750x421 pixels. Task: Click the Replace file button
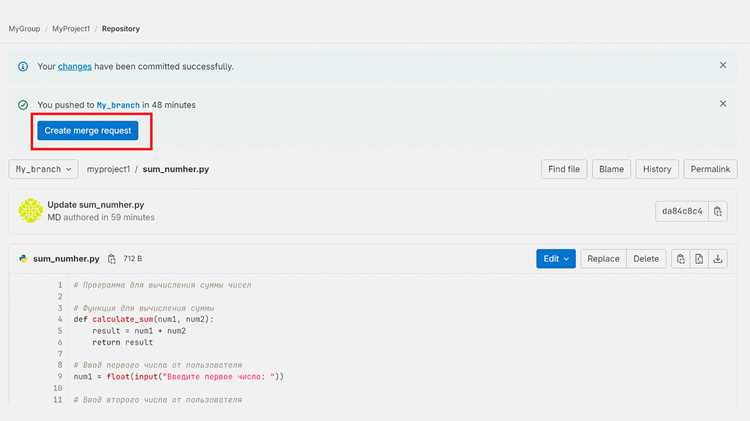pyautogui.click(x=603, y=259)
